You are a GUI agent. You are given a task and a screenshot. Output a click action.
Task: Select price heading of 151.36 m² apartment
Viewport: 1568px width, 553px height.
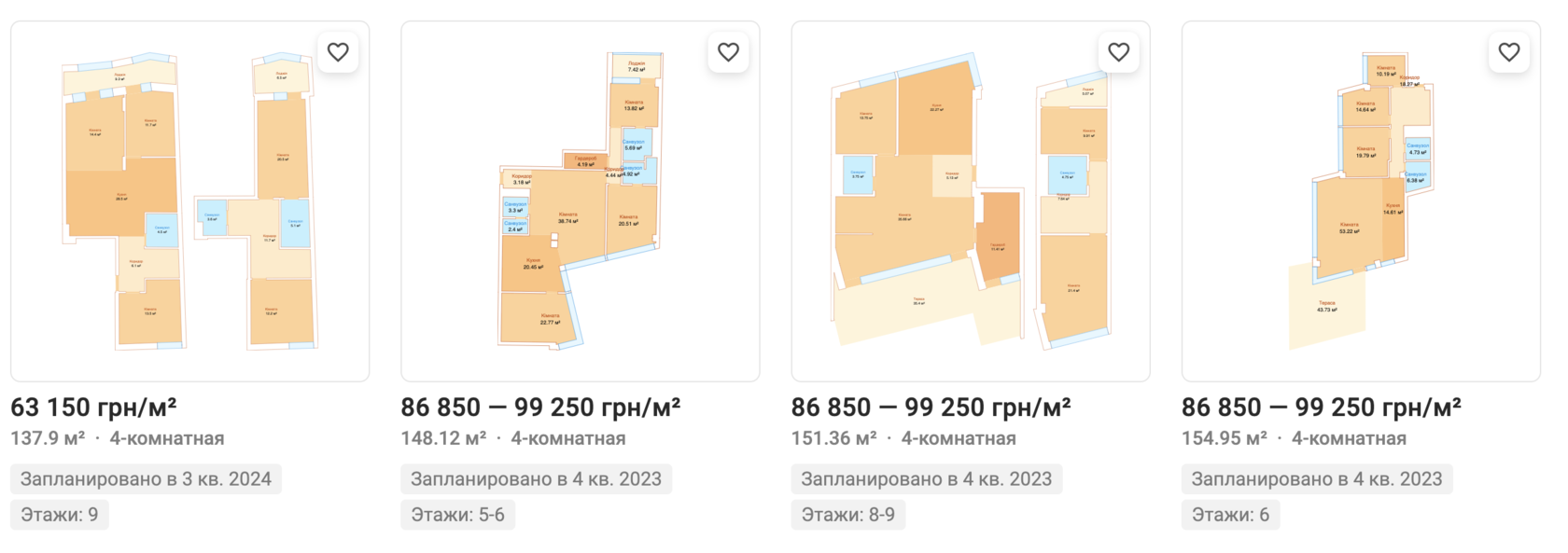[931, 408]
